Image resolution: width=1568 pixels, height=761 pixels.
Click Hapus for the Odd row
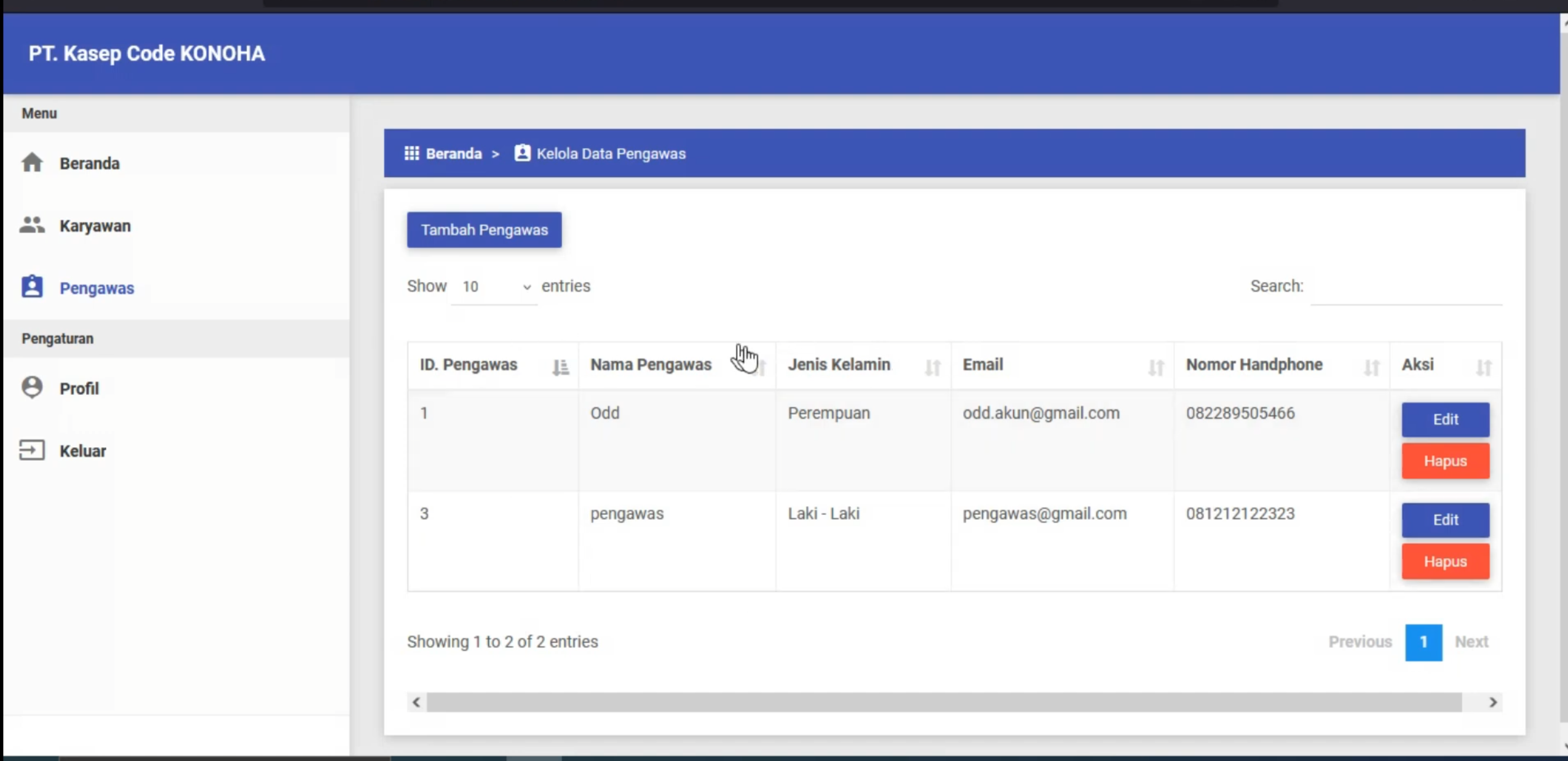point(1445,461)
